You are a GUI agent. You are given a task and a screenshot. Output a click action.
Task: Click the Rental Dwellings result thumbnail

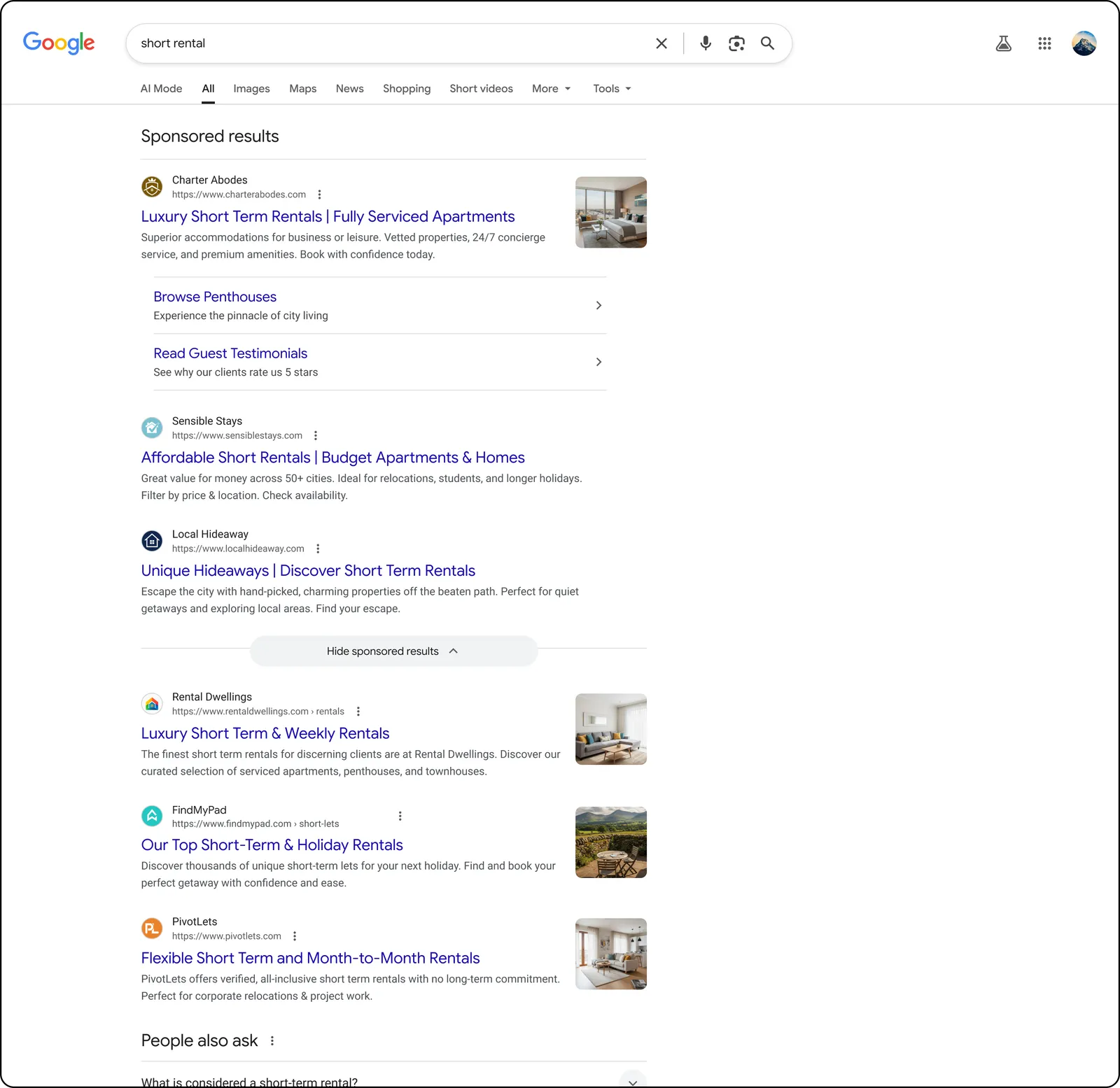[610, 728]
